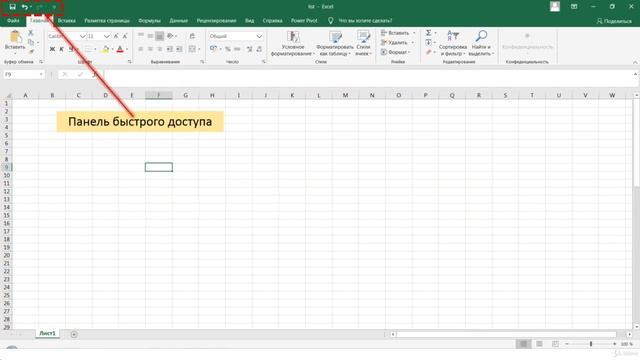Click the Format (Формат) cells button
This screenshot has height=360, width=640.
click(396, 52)
